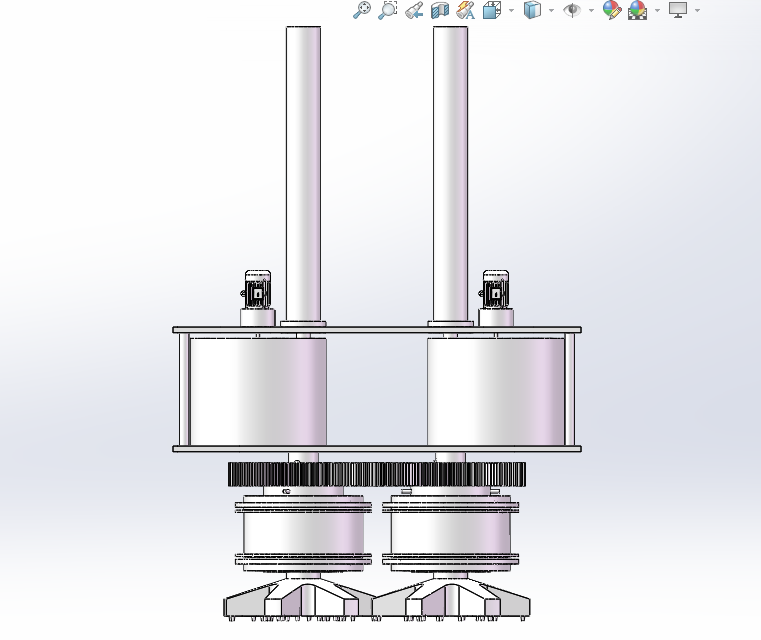Click the Zoom to Fit icon
Image resolution: width=761 pixels, height=640 pixels.
pyautogui.click(x=362, y=10)
